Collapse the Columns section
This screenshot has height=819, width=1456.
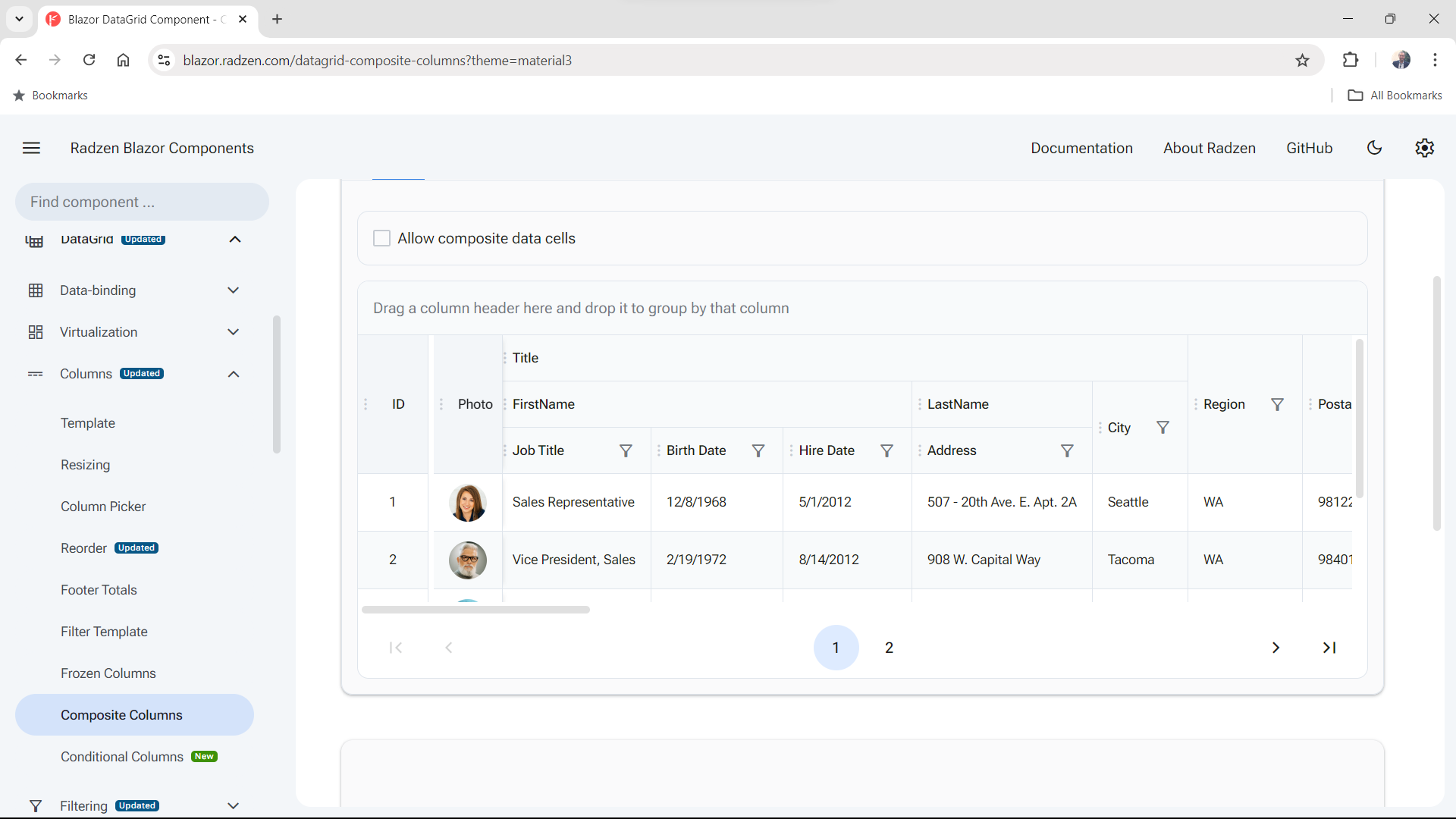coord(233,374)
